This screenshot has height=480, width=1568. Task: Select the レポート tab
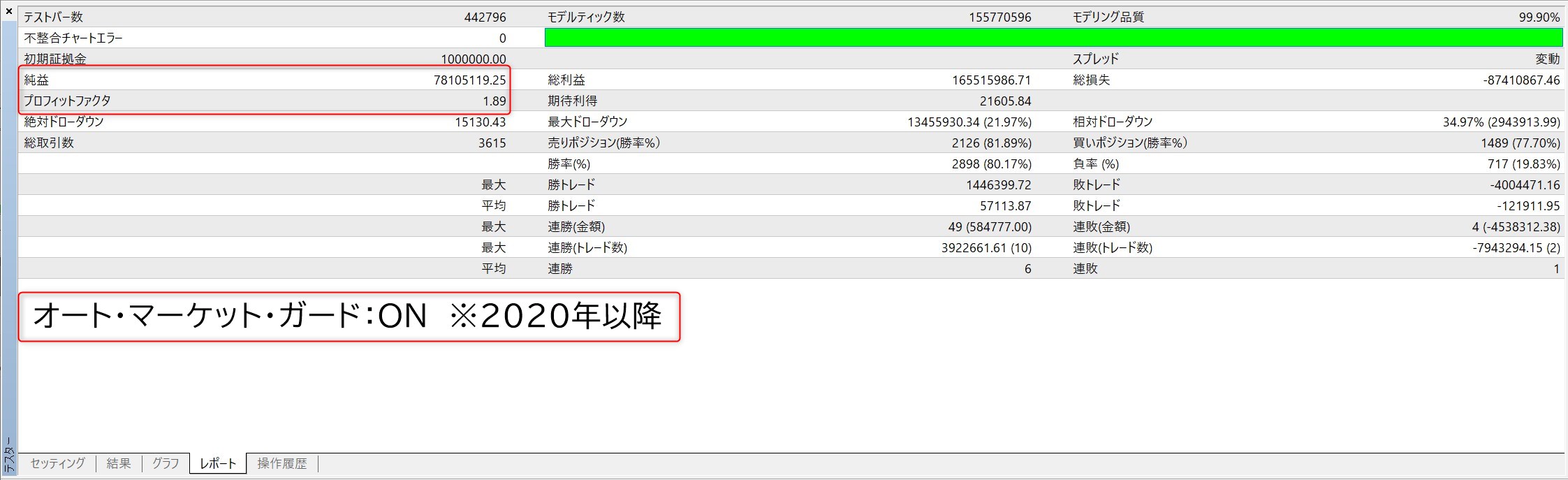coord(218,463)
